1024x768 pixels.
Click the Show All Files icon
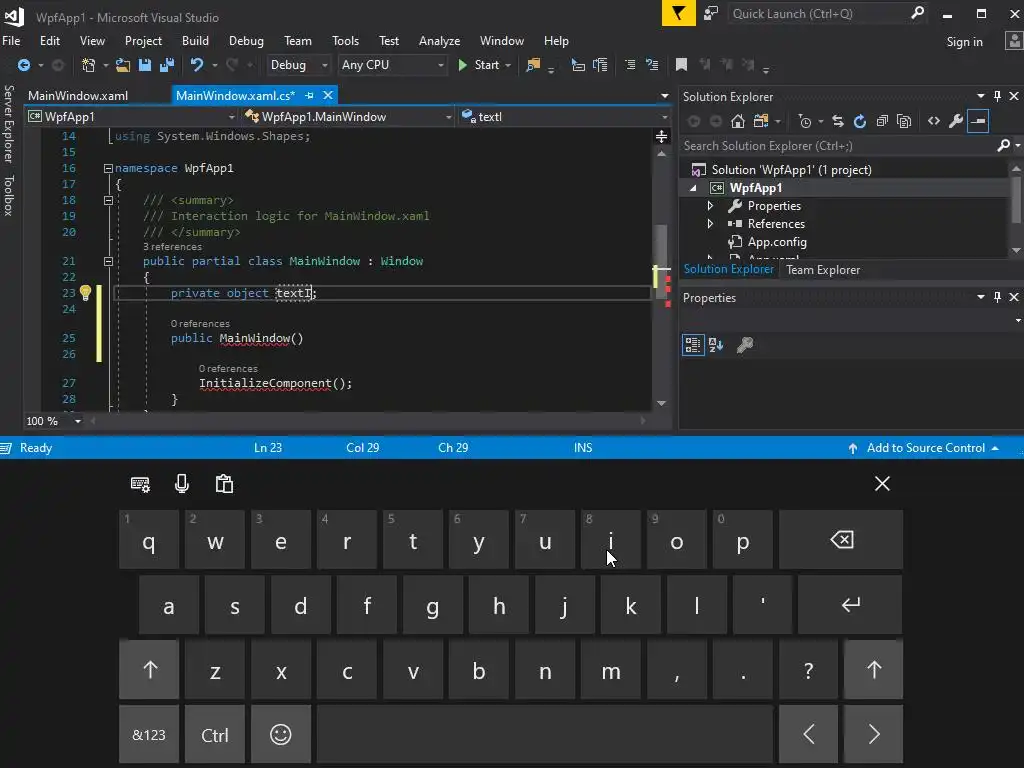click(904, 121)
